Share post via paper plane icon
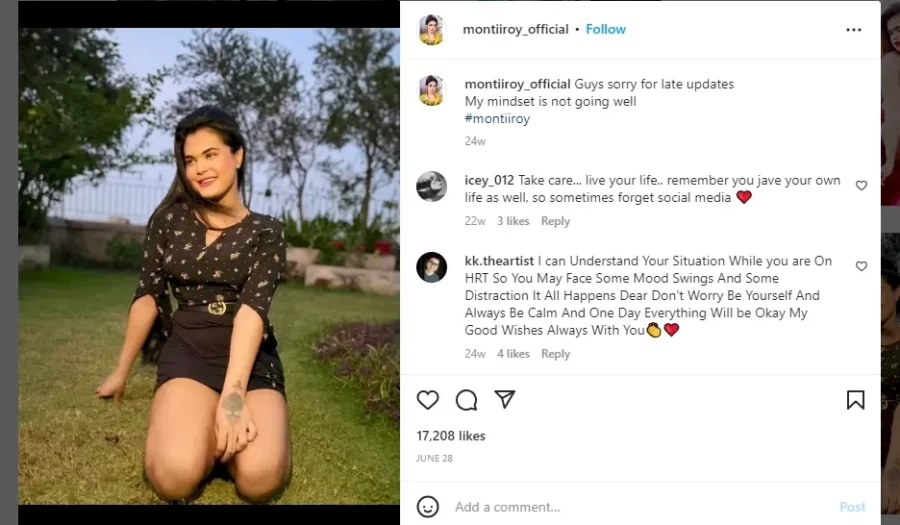 pos(505,400)
